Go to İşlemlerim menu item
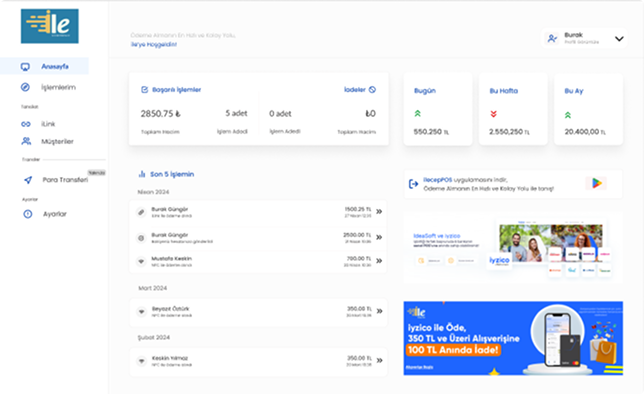The width and height of the screenshot is (644, 394). (58, 87)
